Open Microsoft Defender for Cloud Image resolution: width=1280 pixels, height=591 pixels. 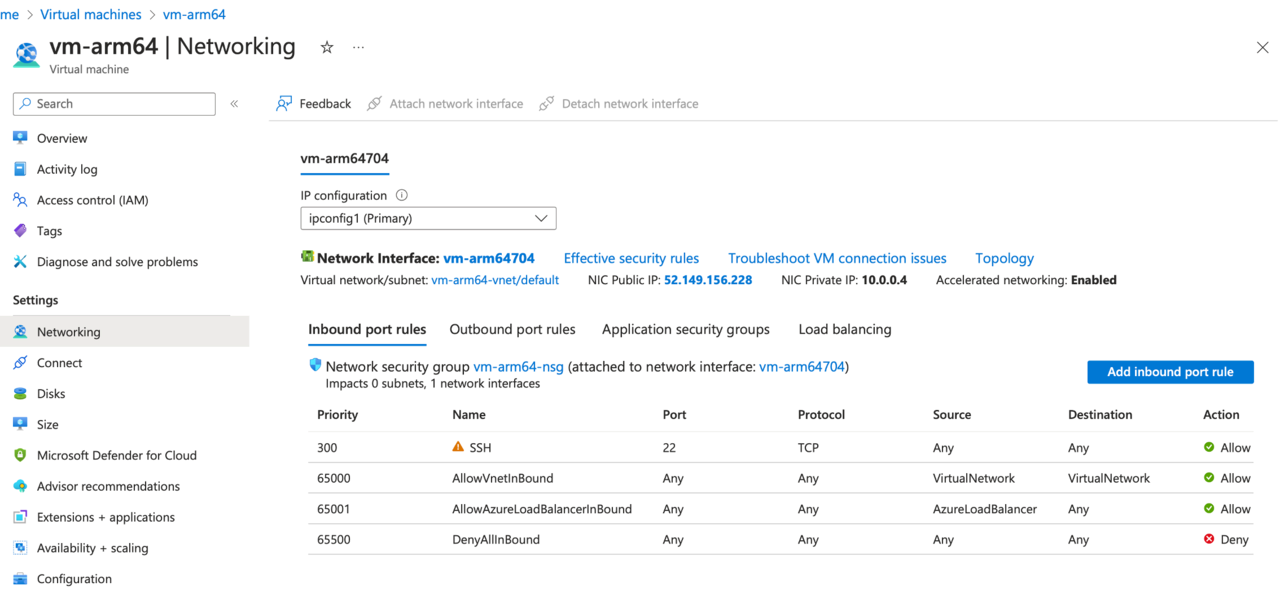coord(116,455)
